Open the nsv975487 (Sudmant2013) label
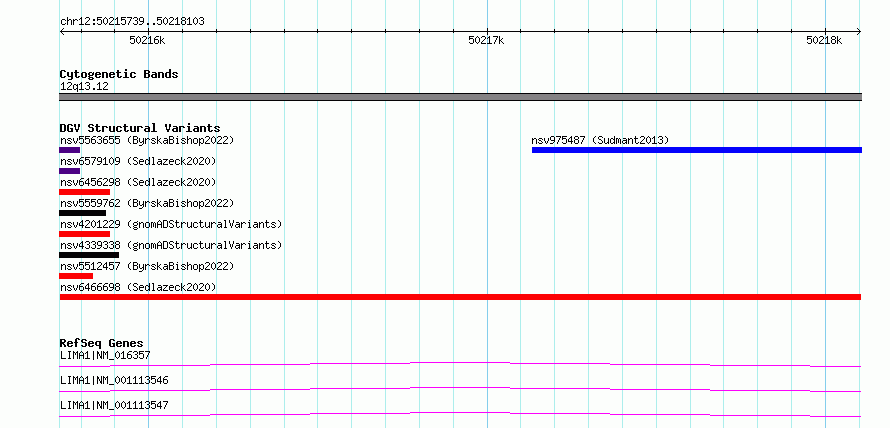 (x=601, y=140)
